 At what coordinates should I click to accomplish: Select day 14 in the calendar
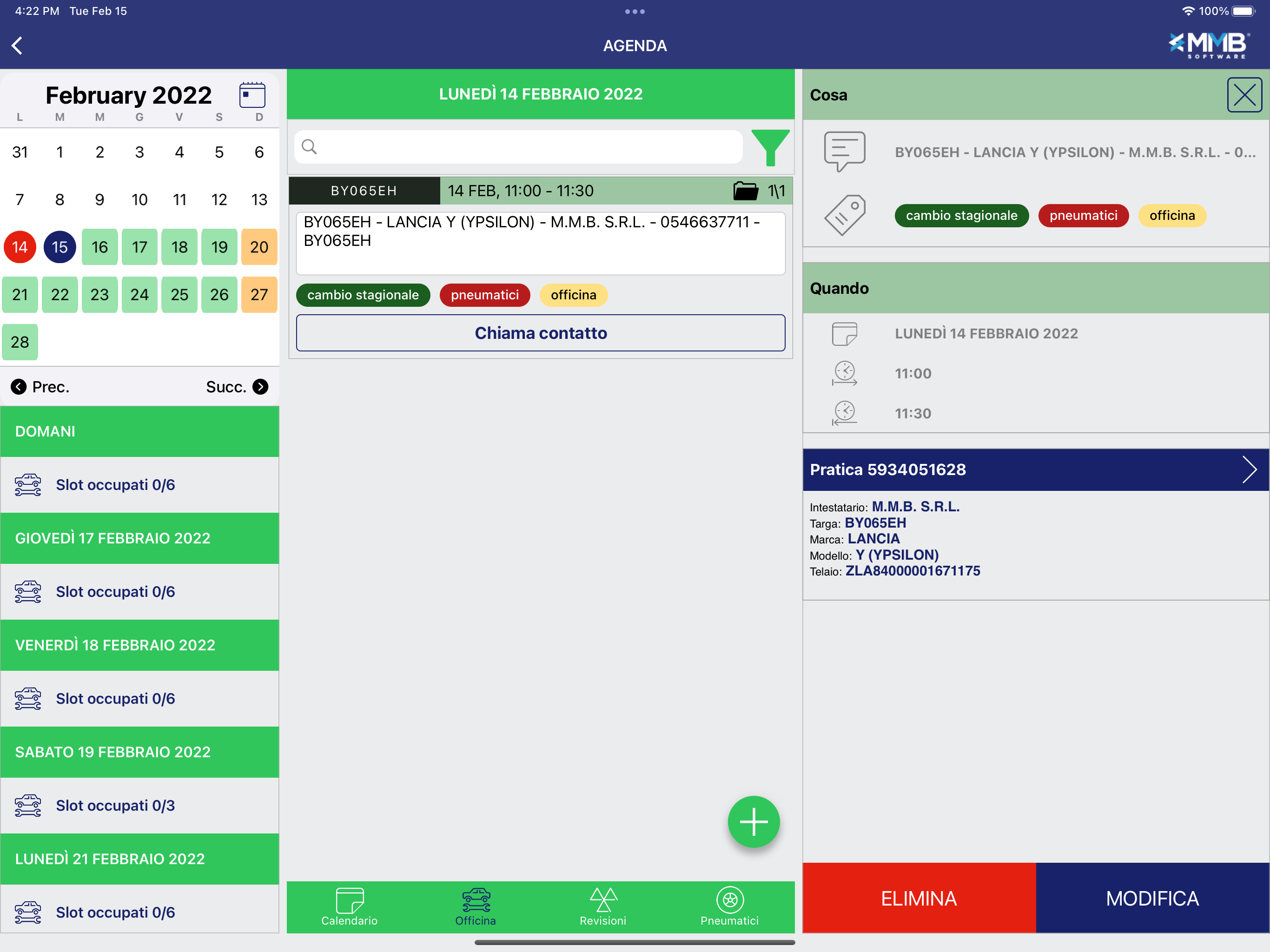(x=20, y=247)
